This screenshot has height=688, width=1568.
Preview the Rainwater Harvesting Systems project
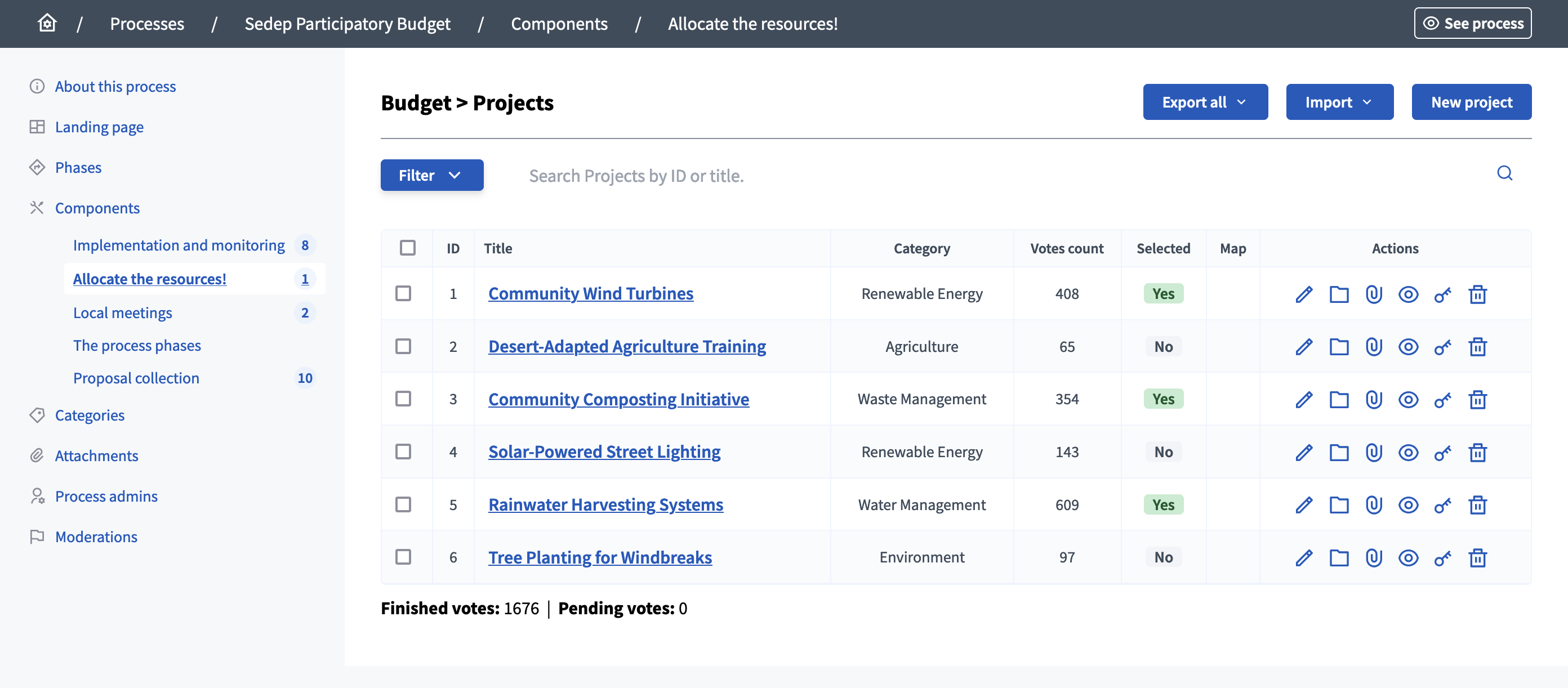[1409, 504]
